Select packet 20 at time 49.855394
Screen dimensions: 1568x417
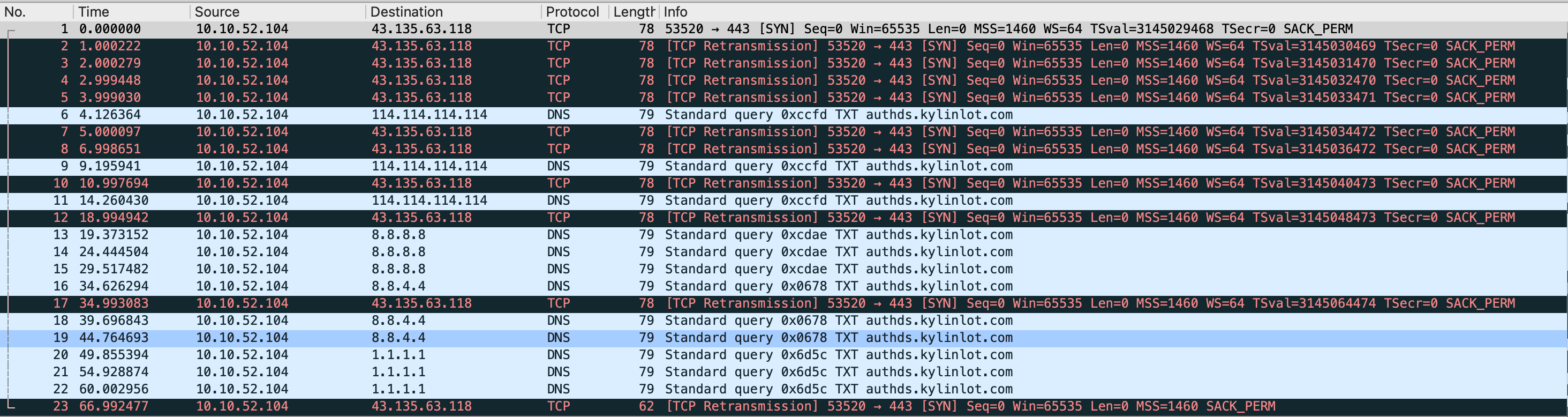(784, 355)
